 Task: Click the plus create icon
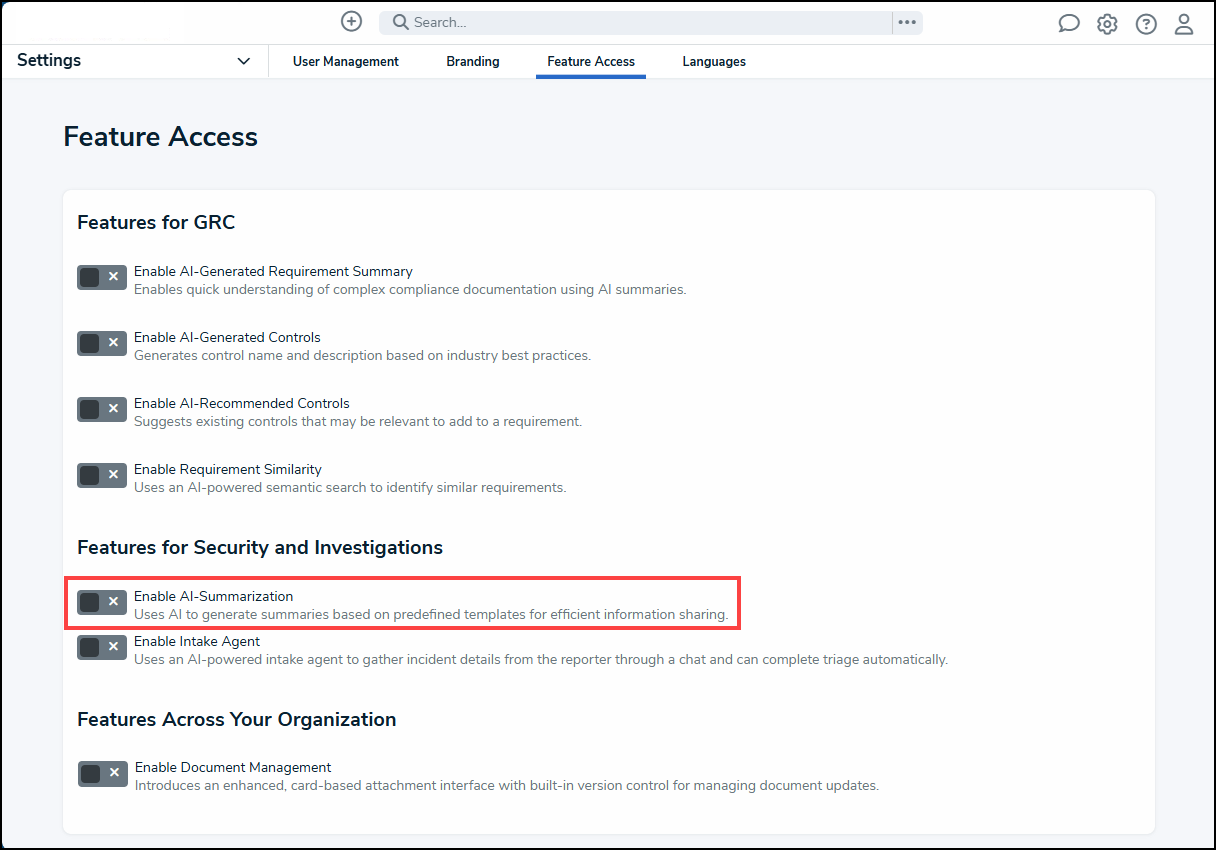tap(351, 22)
